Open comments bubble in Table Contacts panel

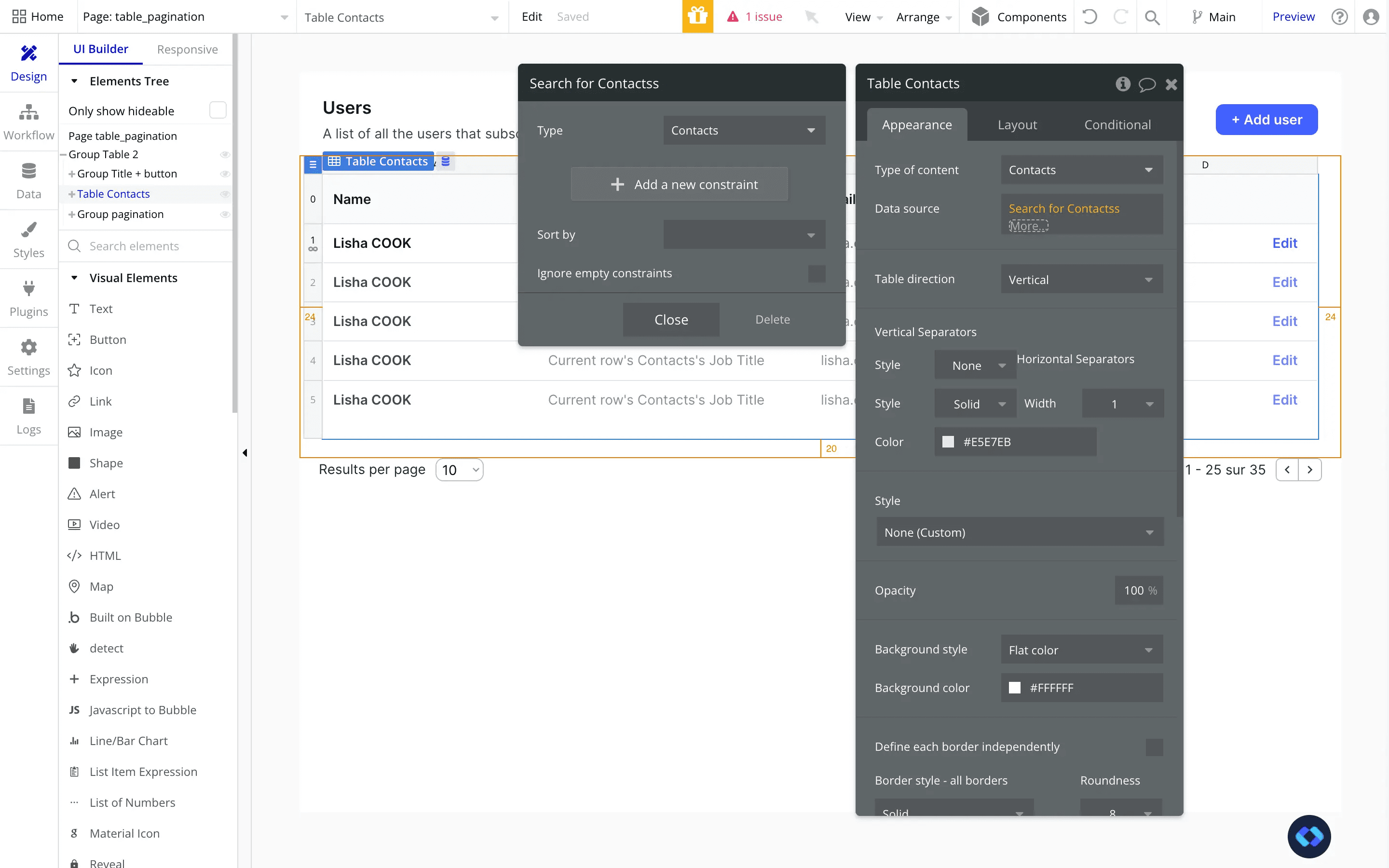tap(1147, 84)
